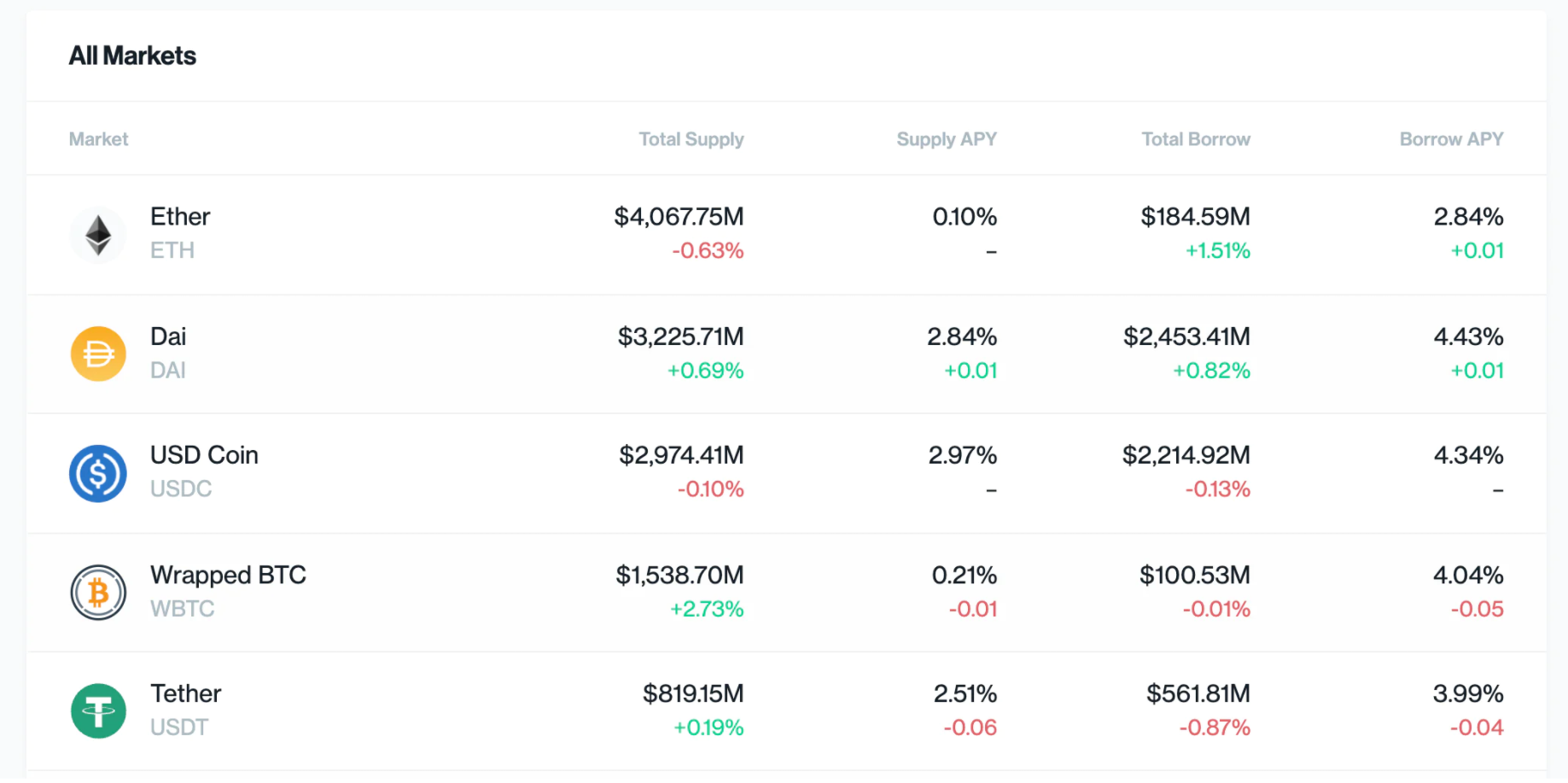Click Tether borrow APY change -0.04

1477,727
